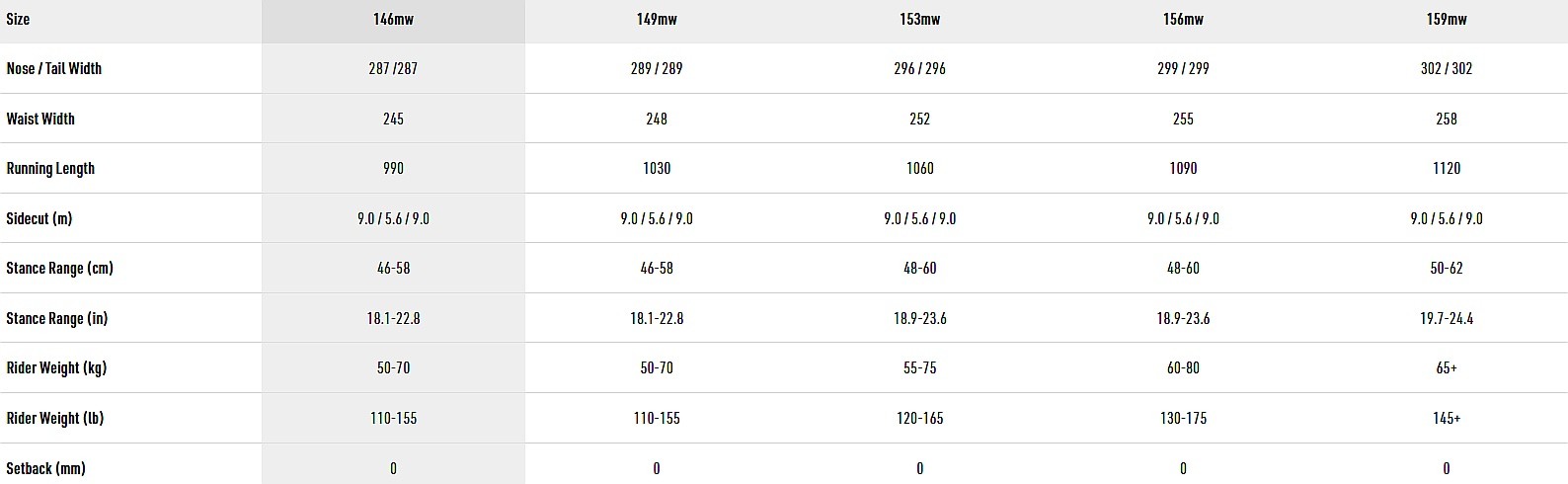Select the 65+ rider weight cell

pyautogui.click(x=1447, y=368)
